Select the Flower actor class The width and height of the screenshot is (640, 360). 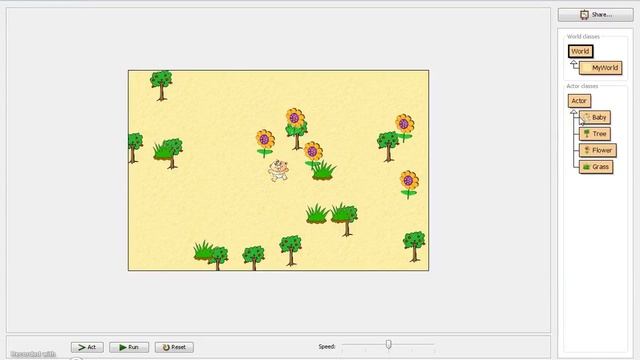coord(598,150)
